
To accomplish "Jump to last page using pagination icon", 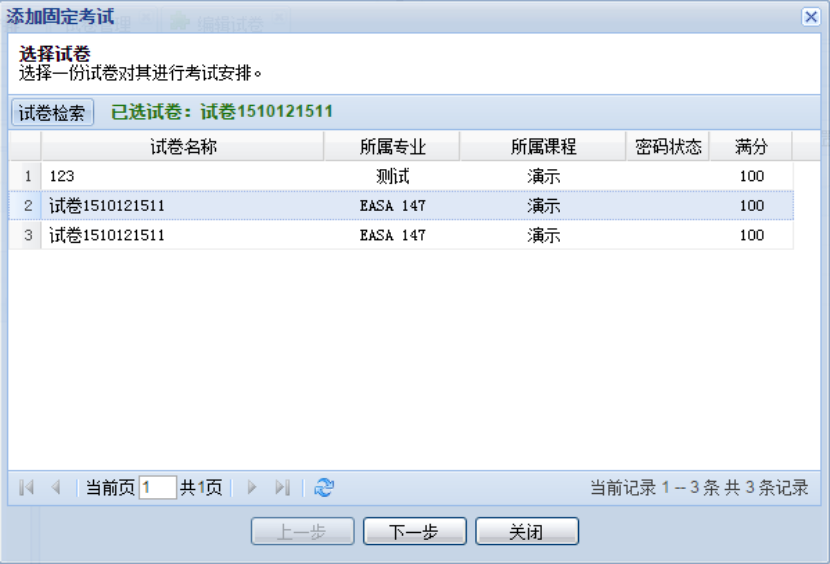I will [282, 488].
